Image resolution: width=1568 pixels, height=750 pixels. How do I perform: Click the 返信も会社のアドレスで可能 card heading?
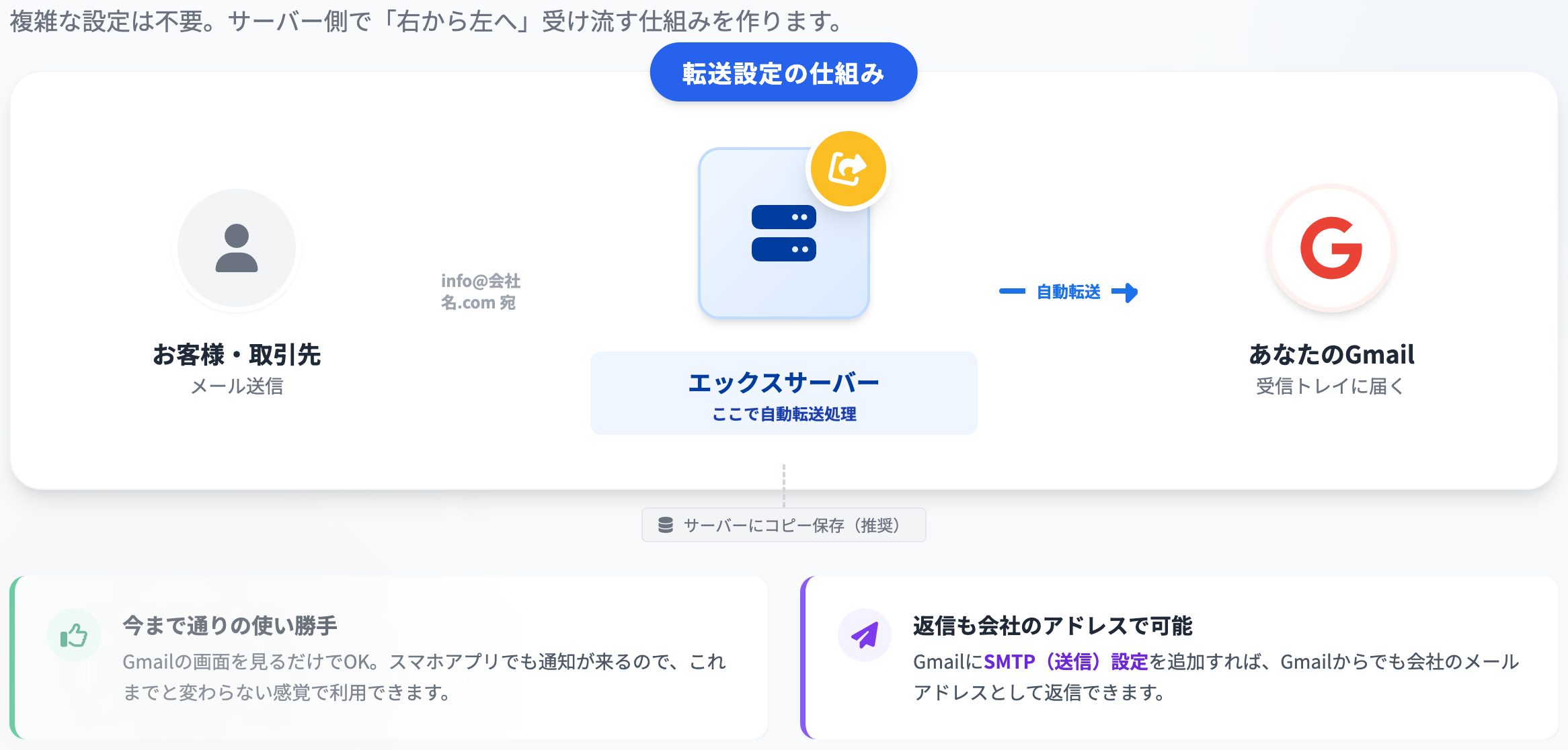point(1052,626)
